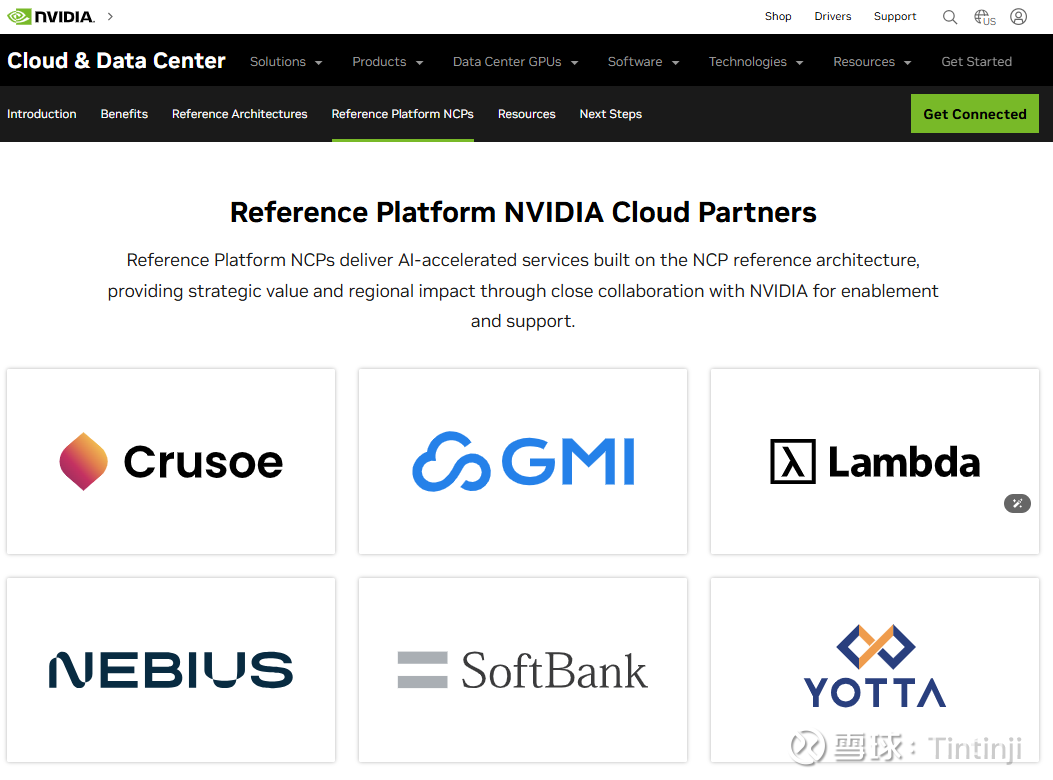The image size is (1053, 780).
Task: Go to the Introduction section tab
Action: click(x=42, y=114)
